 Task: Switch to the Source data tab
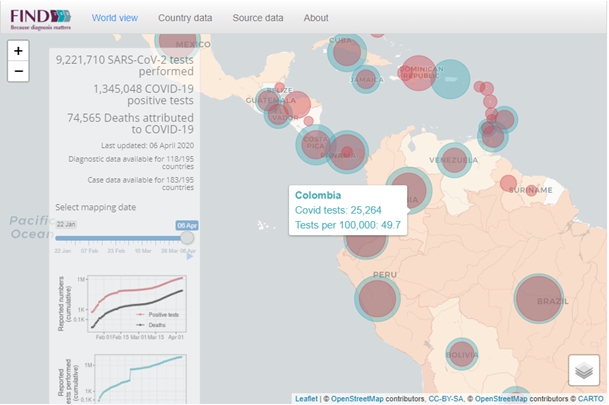(258, 18)
